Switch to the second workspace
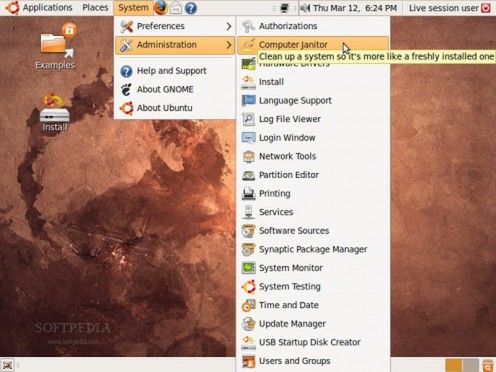 click(x=471, y=365)
